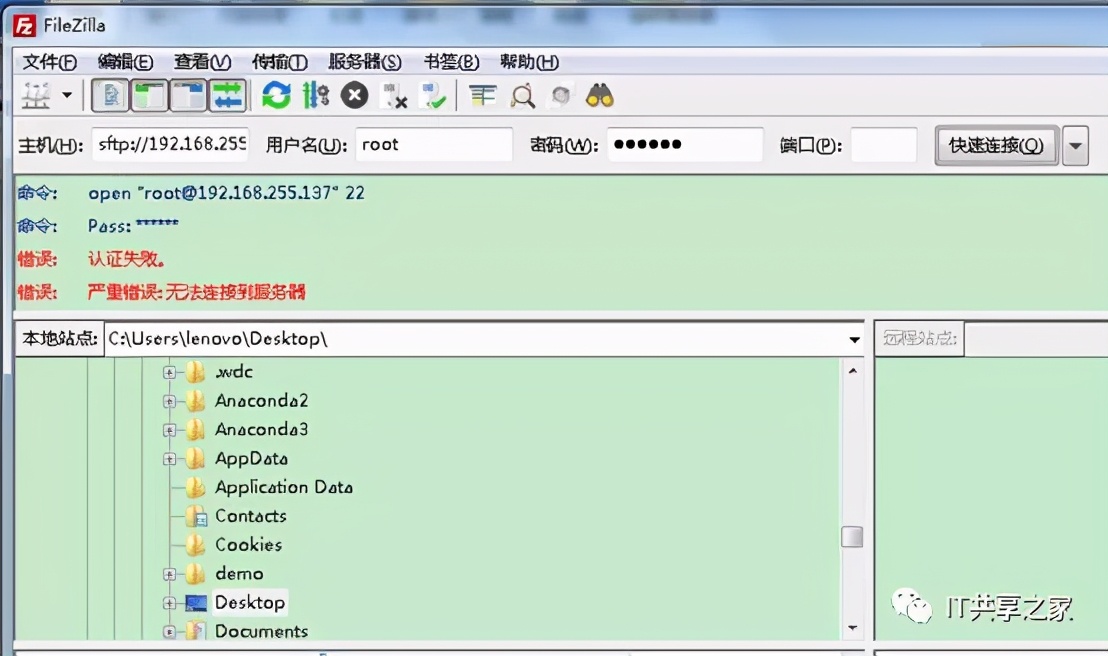Disconnect from current server icon
The image size is (1108, 656).
click(394, 95)
